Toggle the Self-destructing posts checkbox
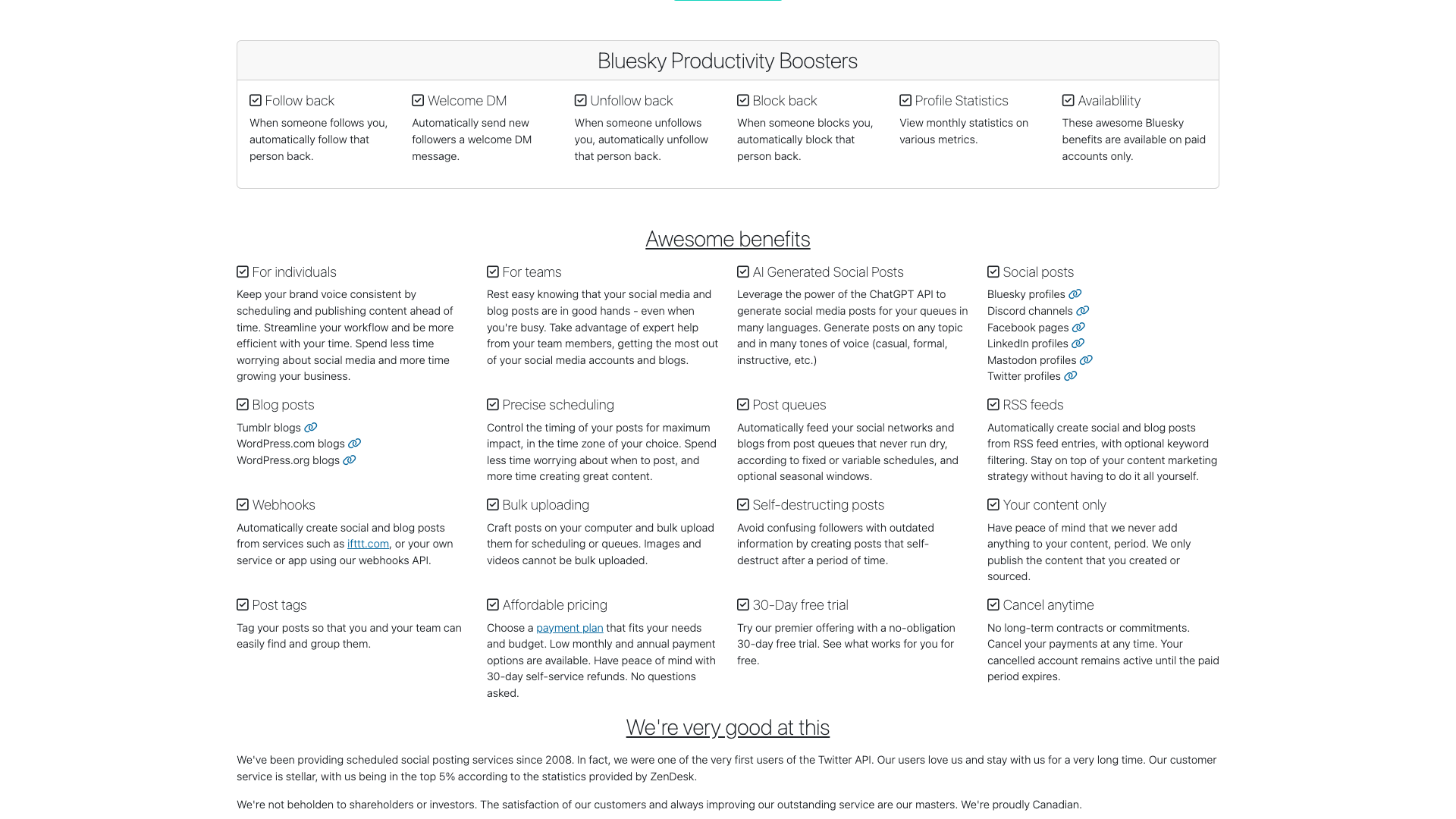The height and width of the screenshot is (819, 1456). pyautogui.click(x=742, y=504)
